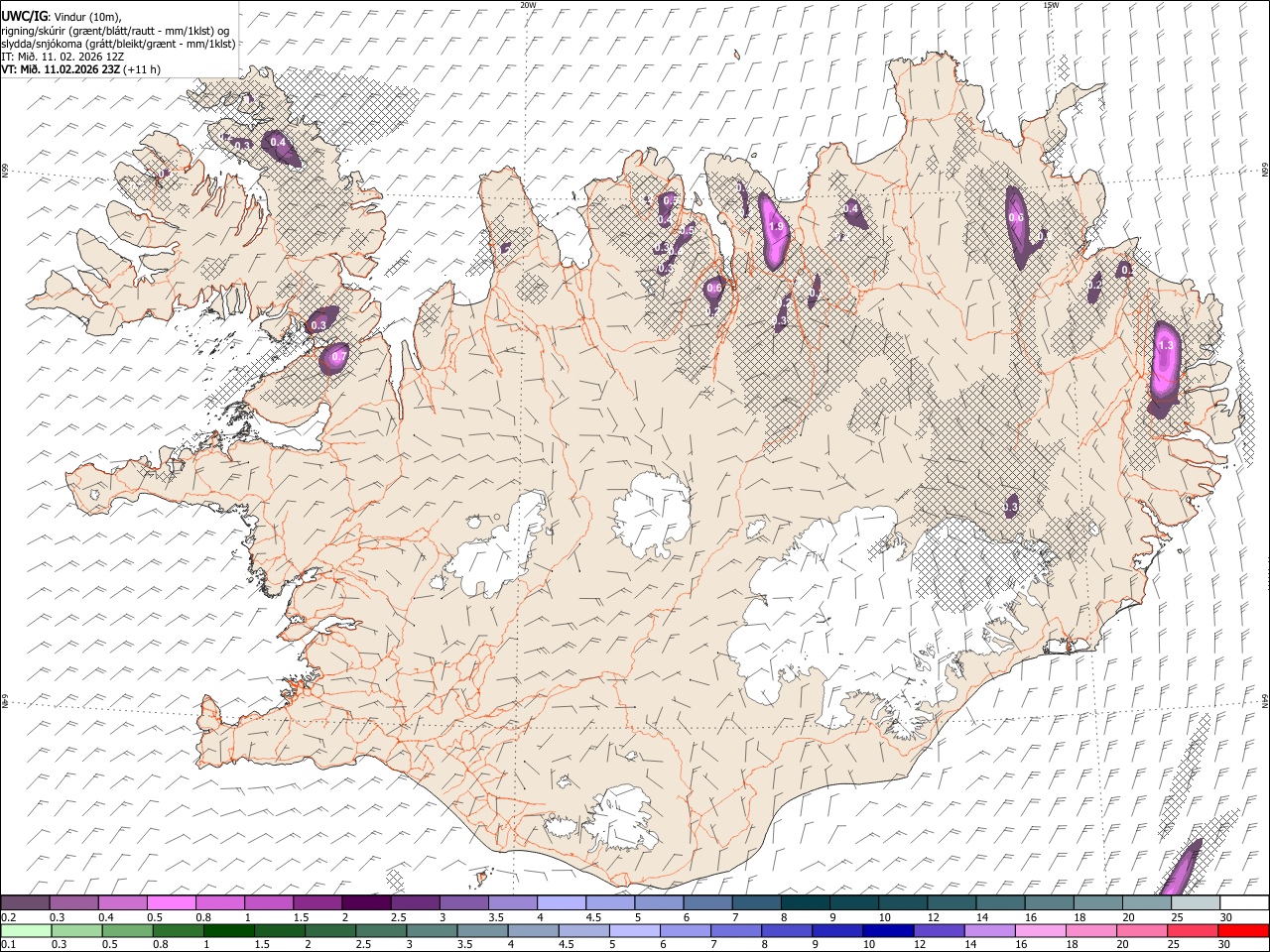Pick the periwinkle 6 swatch in lower legend
This screenshot has height=952, width=1270.
pos(686,931)
